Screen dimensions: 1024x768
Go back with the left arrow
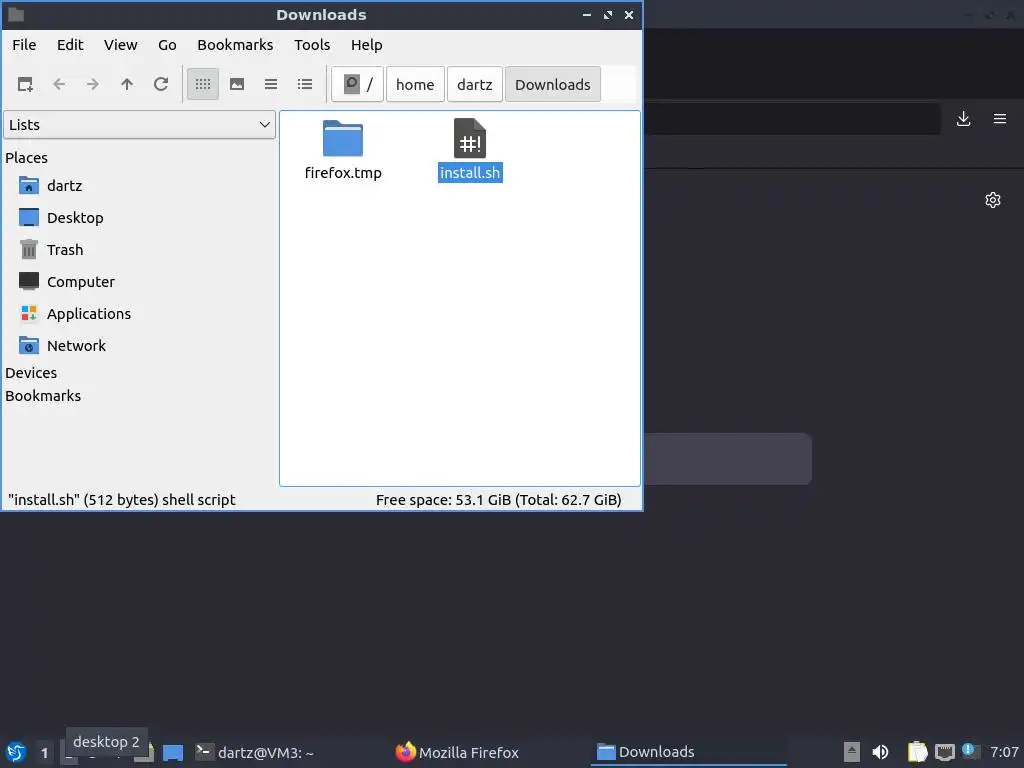(59, 84)
